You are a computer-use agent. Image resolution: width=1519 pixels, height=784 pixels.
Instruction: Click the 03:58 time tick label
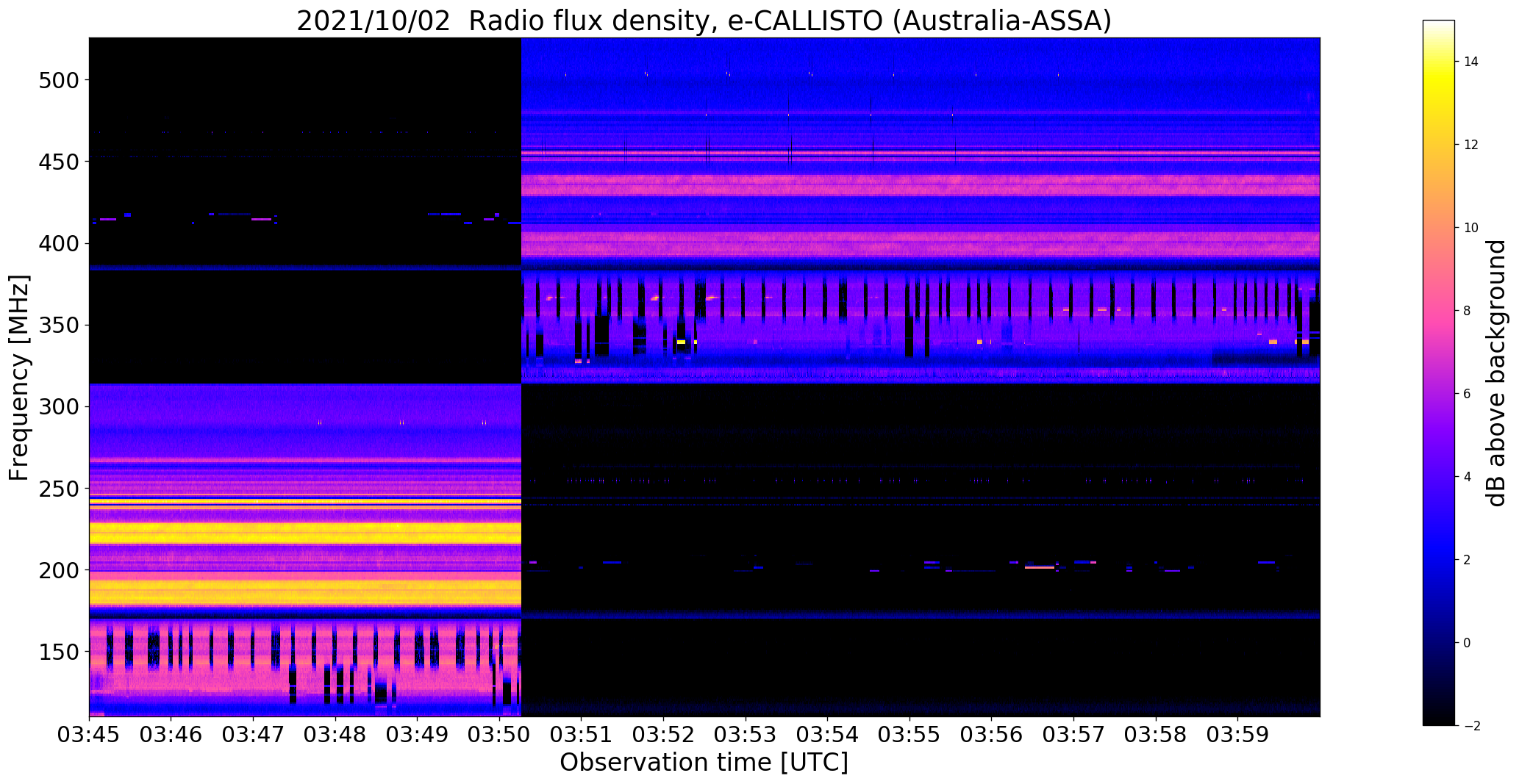coord(1157,735)
